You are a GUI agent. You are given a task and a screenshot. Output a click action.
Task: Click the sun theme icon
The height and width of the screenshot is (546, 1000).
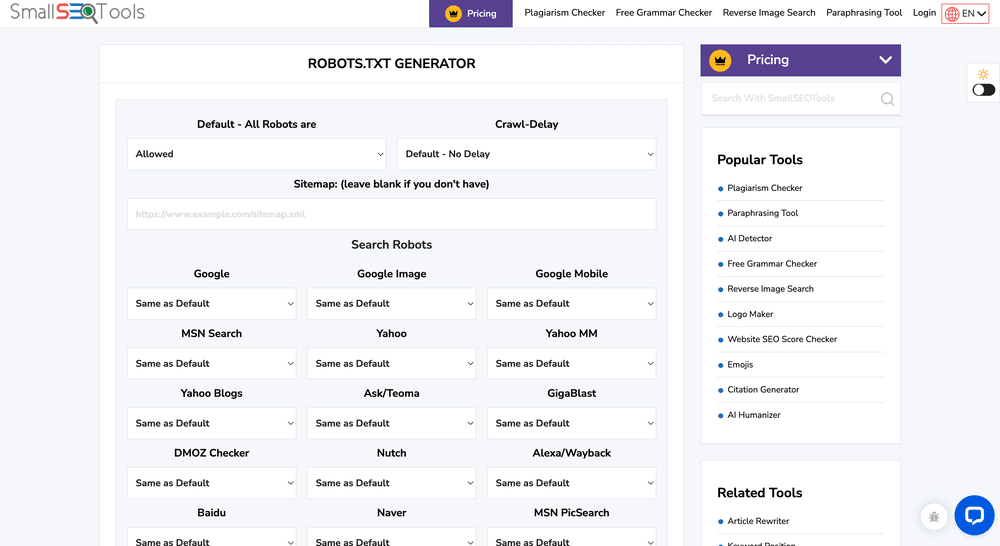[x=983, y=74]
